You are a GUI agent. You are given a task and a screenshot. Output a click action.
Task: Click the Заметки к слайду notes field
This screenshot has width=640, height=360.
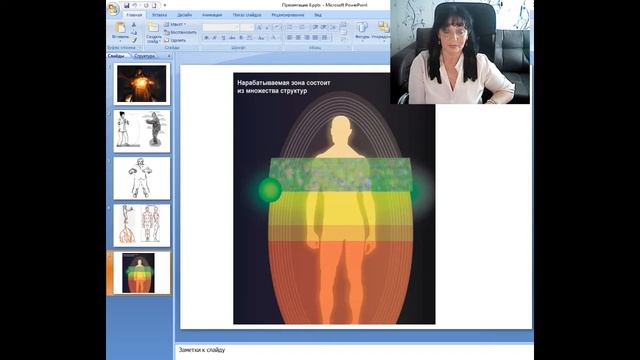[x=354, y=352]
